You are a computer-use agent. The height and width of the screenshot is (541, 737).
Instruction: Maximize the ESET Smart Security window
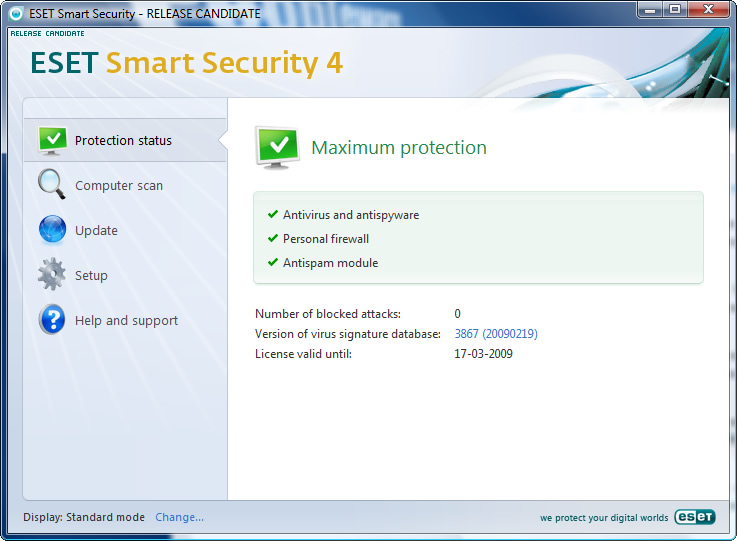(675, 9)
